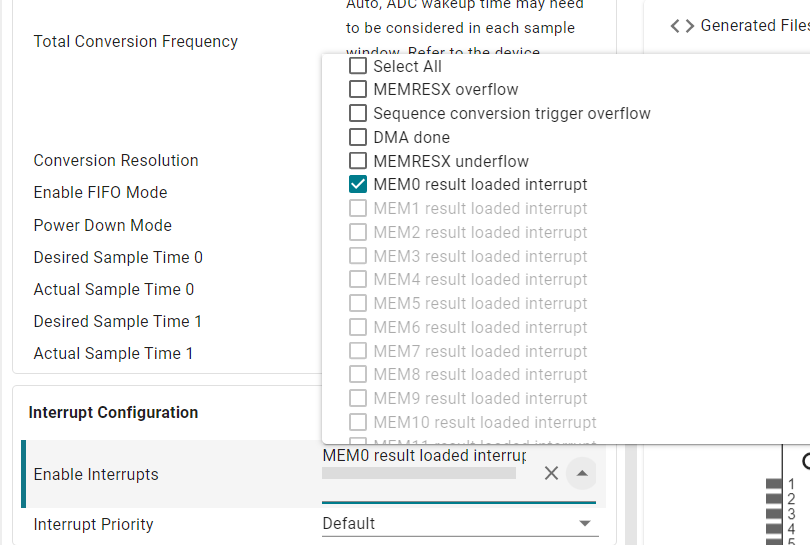Click the MEM1 result loaded interrupt checkbox
Viewport: 810px width, 545px height.
tap(358, 208)
